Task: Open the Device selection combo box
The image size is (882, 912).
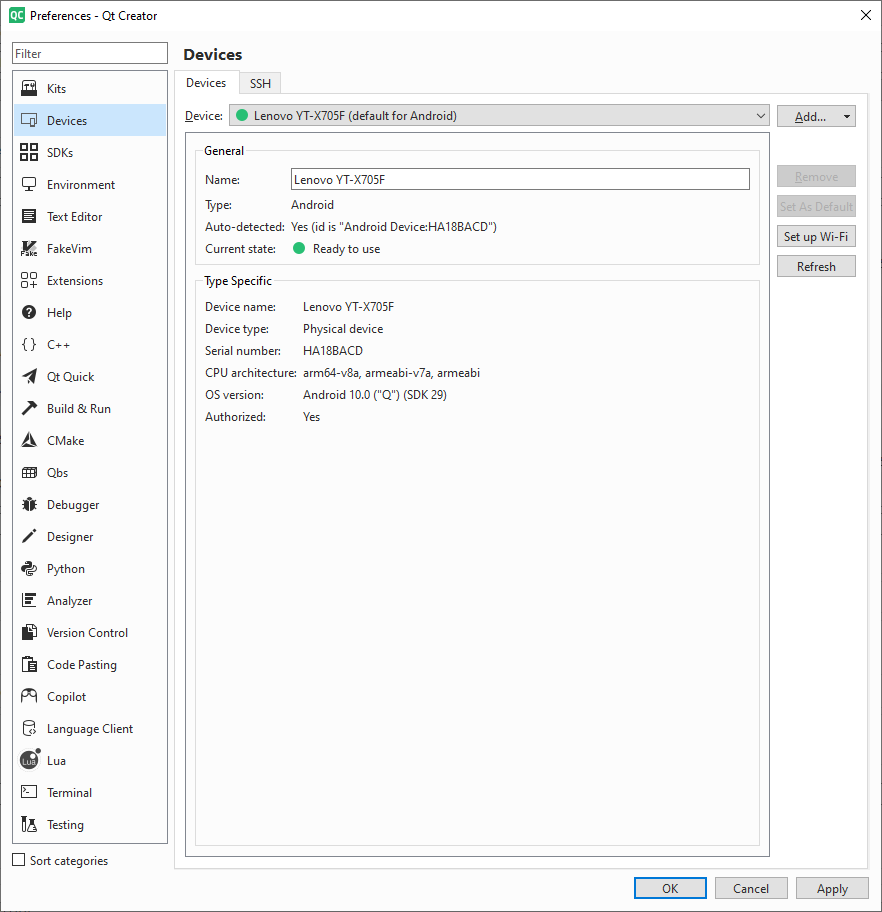Action: click(x=499, y=116)
